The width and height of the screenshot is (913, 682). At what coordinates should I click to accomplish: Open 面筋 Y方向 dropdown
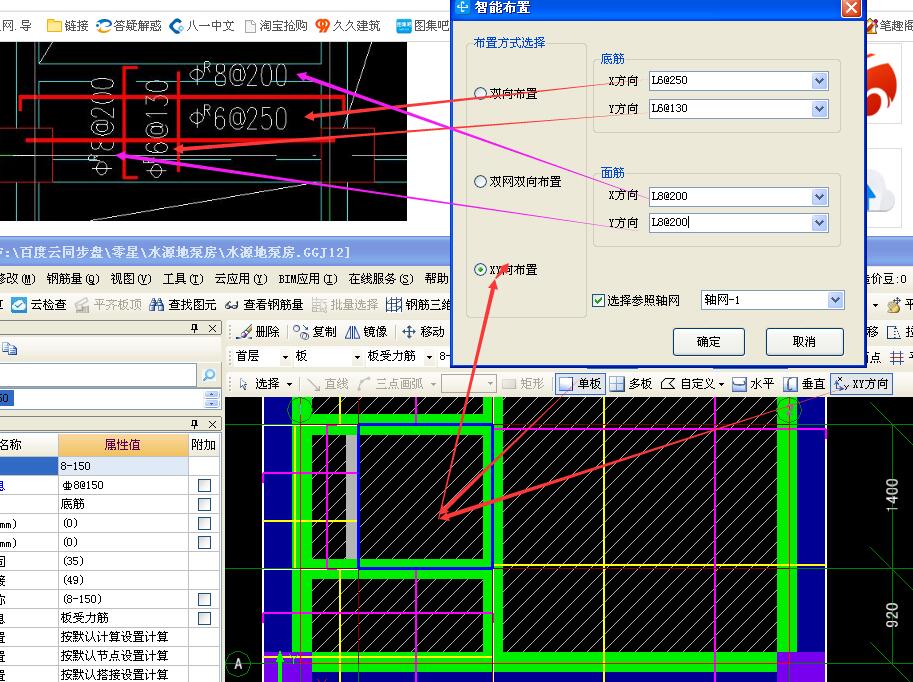819,222
